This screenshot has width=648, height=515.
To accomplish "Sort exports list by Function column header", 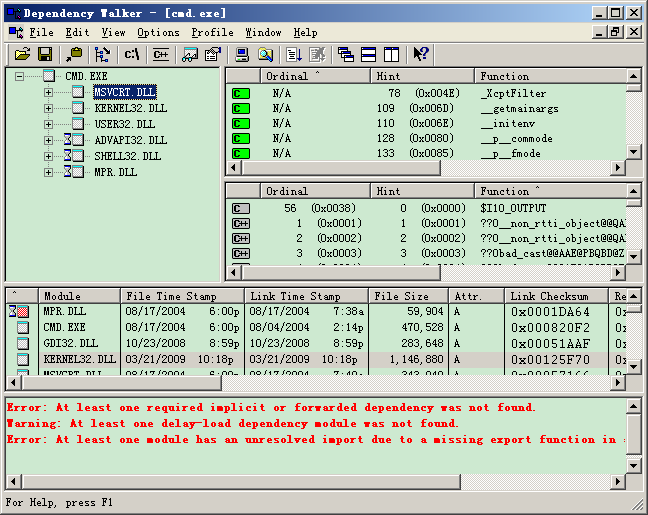I will point(550,191).
